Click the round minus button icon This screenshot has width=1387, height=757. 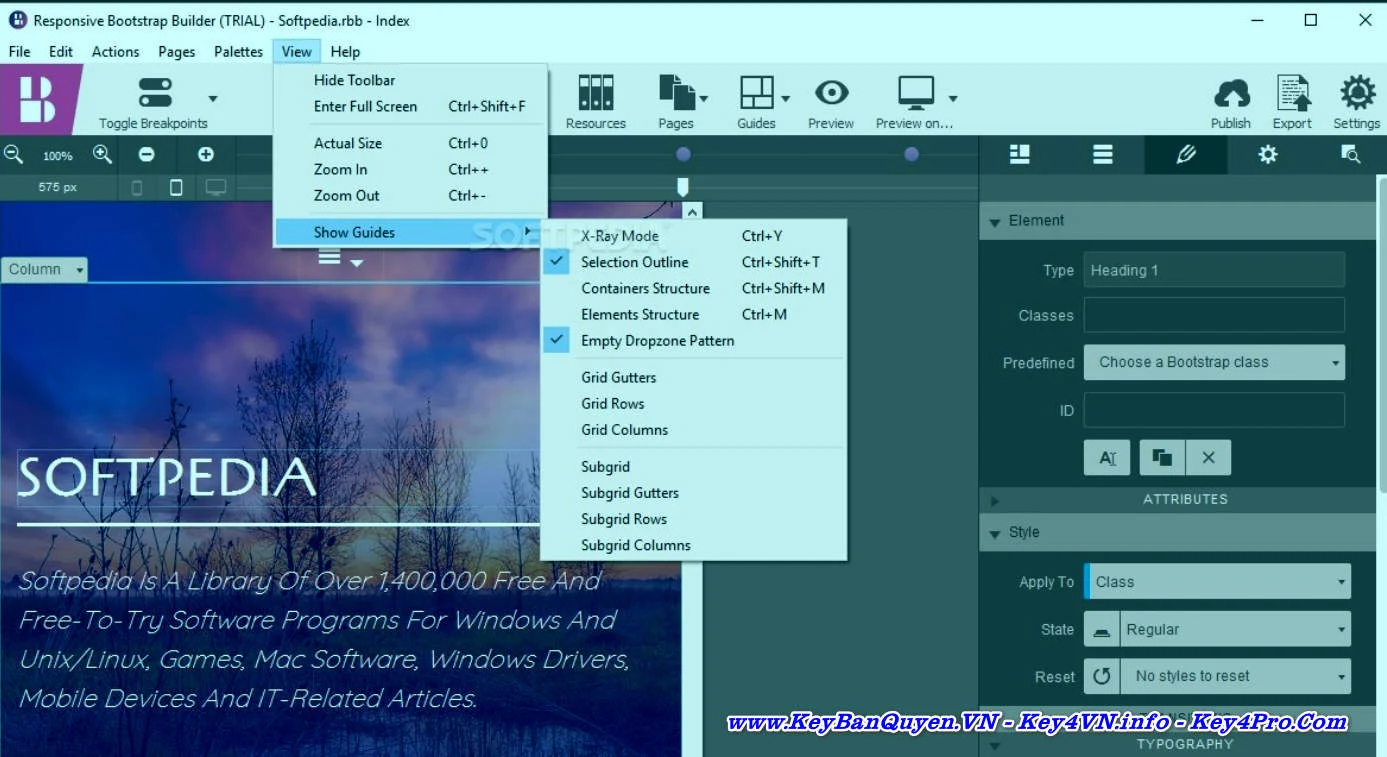[x=146, y=154]
